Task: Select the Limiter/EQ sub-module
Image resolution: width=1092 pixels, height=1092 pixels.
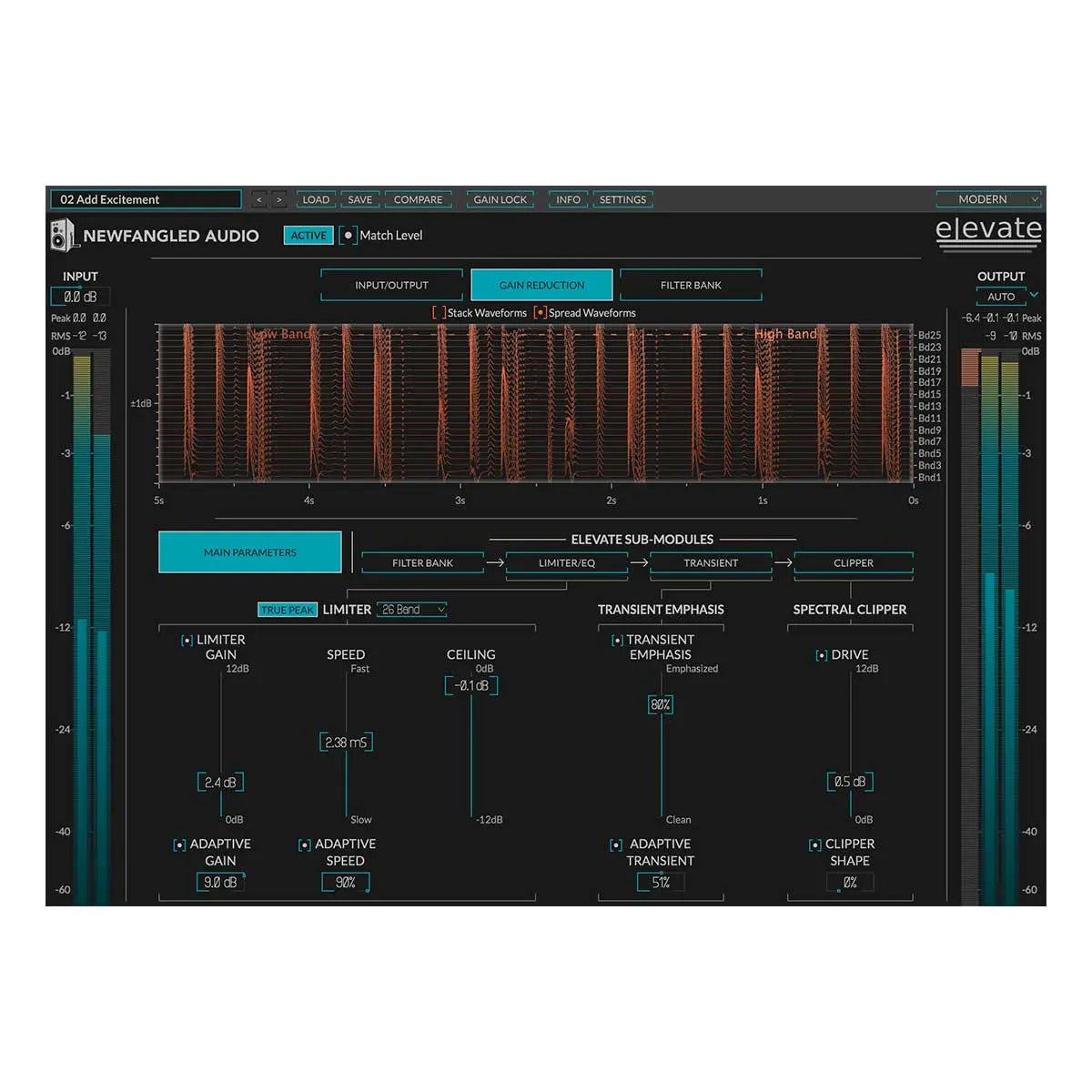Action: (x=568, y=562)
